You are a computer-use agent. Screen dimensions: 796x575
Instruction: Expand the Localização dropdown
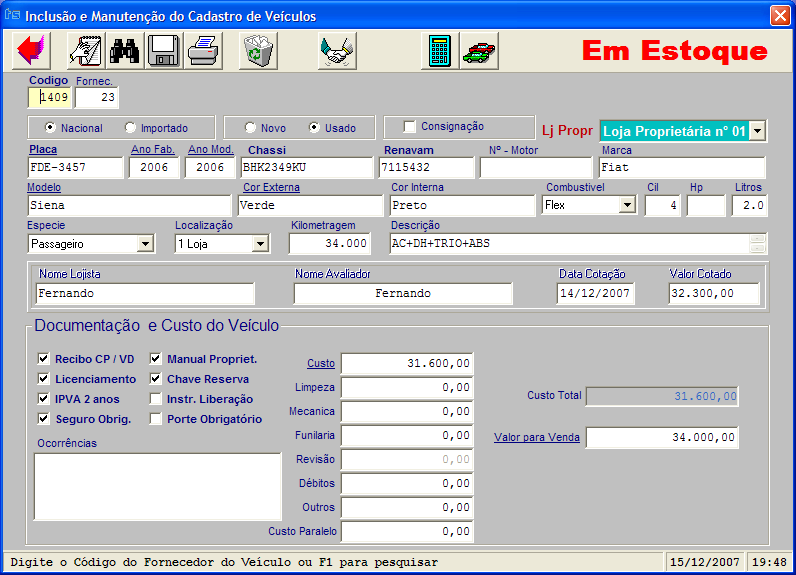pos(260,244)
